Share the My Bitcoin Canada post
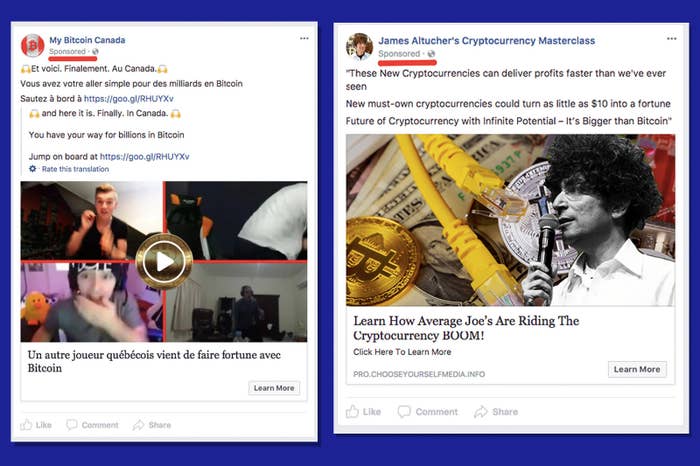 click(152, 425)
